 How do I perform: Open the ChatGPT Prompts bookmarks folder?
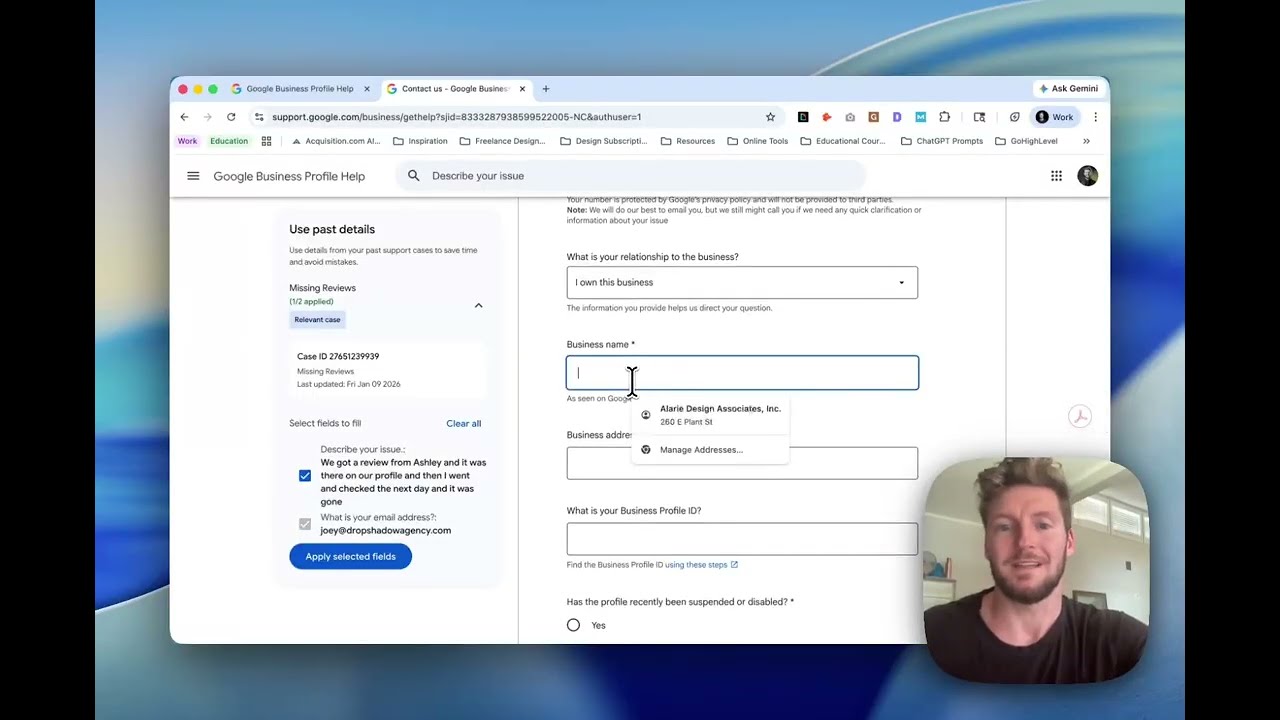click(942, 141)
